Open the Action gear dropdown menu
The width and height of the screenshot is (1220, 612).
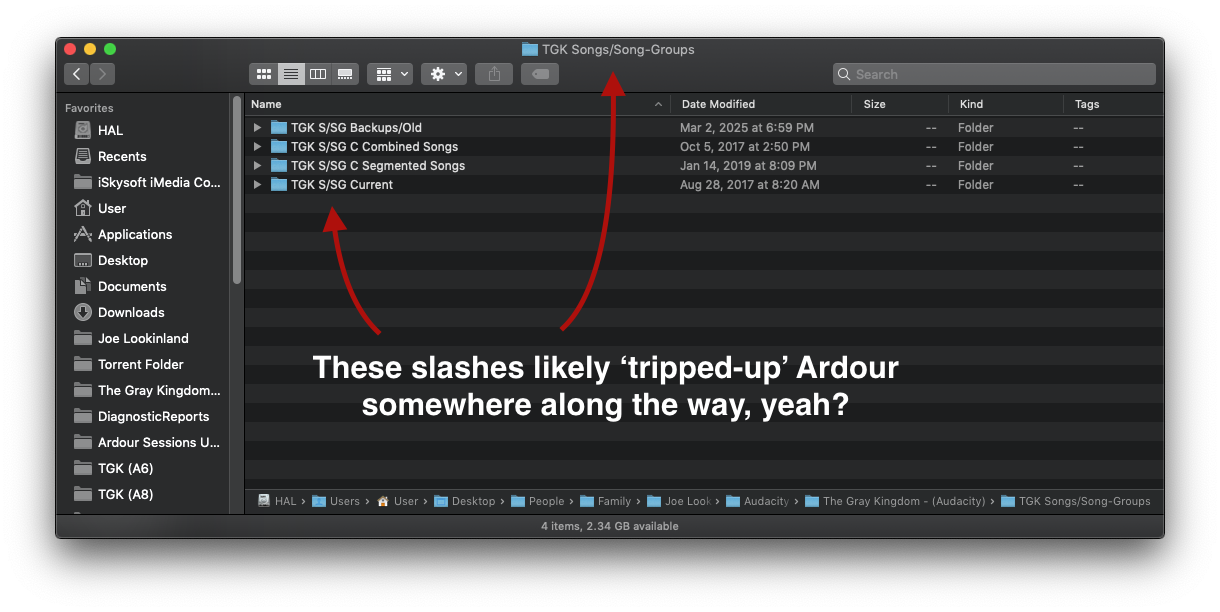pyautogui.click(x=444, y=74)
